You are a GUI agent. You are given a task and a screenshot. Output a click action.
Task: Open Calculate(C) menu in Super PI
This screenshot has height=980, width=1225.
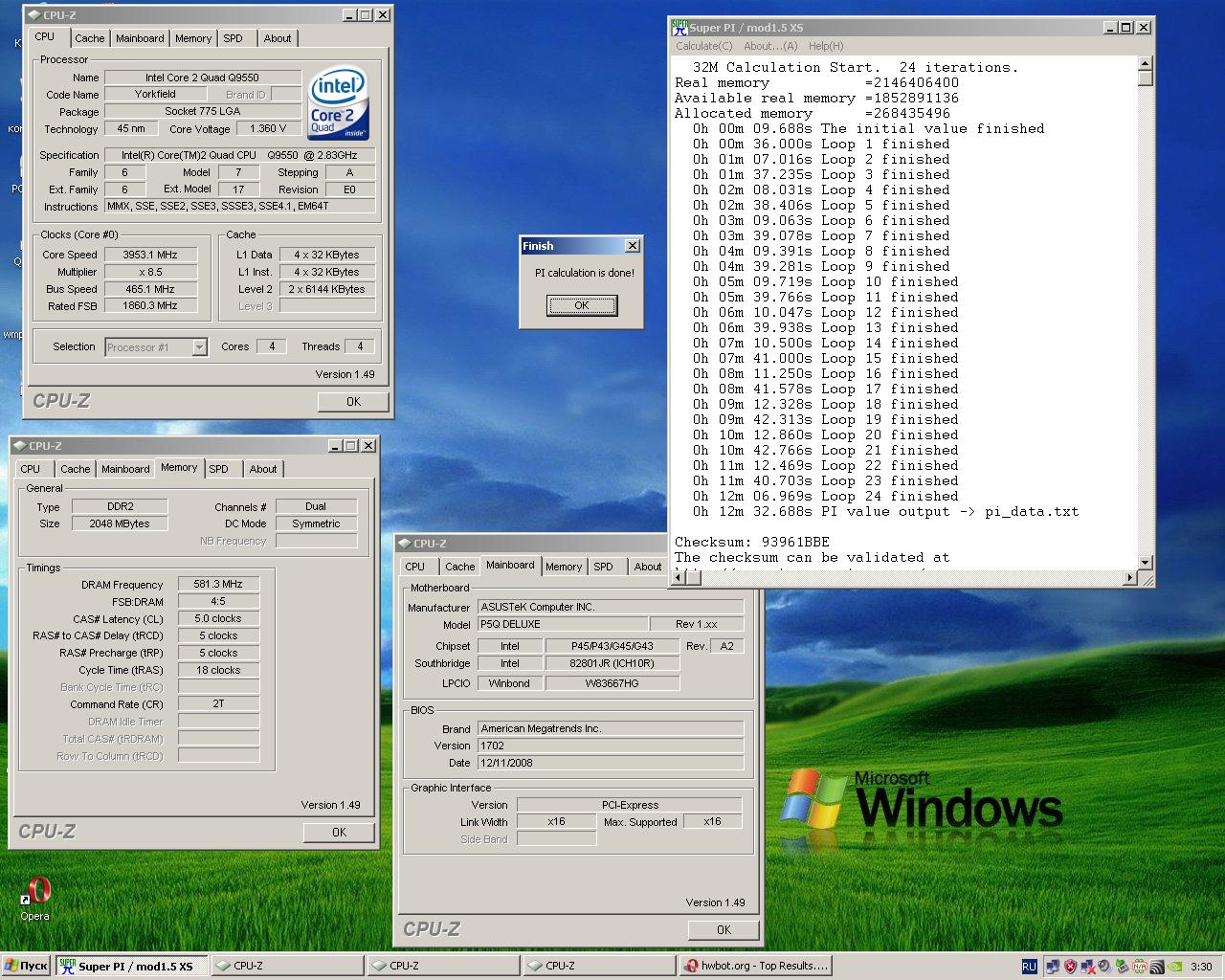[704, 46]
